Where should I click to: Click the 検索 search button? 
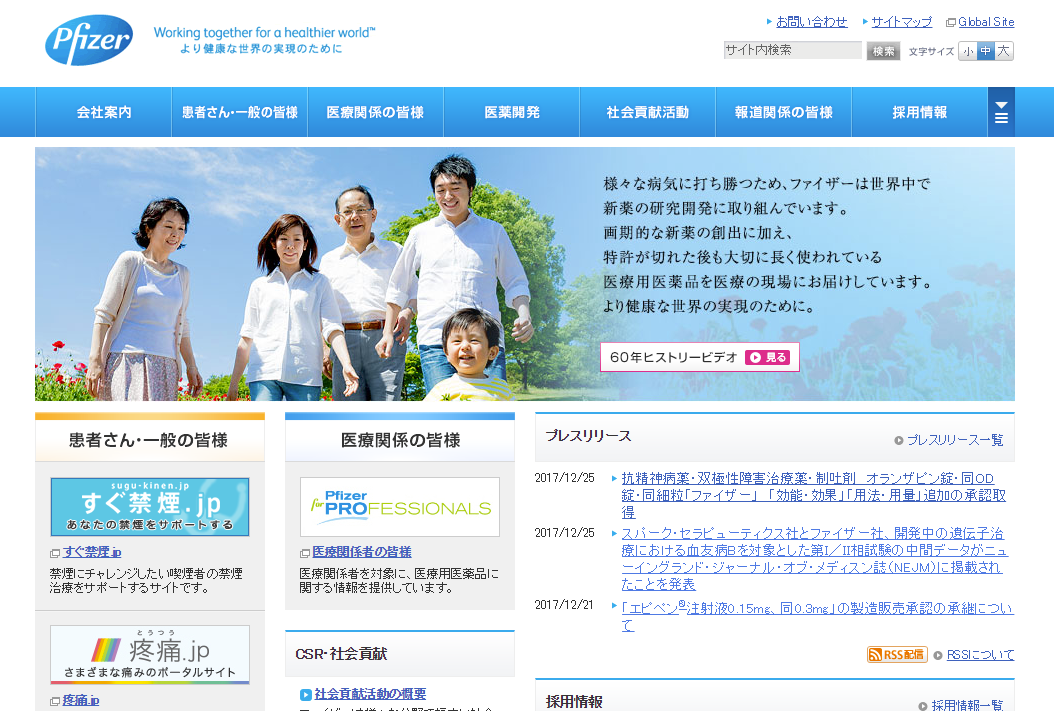pyautogui.click(x=883, y=51)
